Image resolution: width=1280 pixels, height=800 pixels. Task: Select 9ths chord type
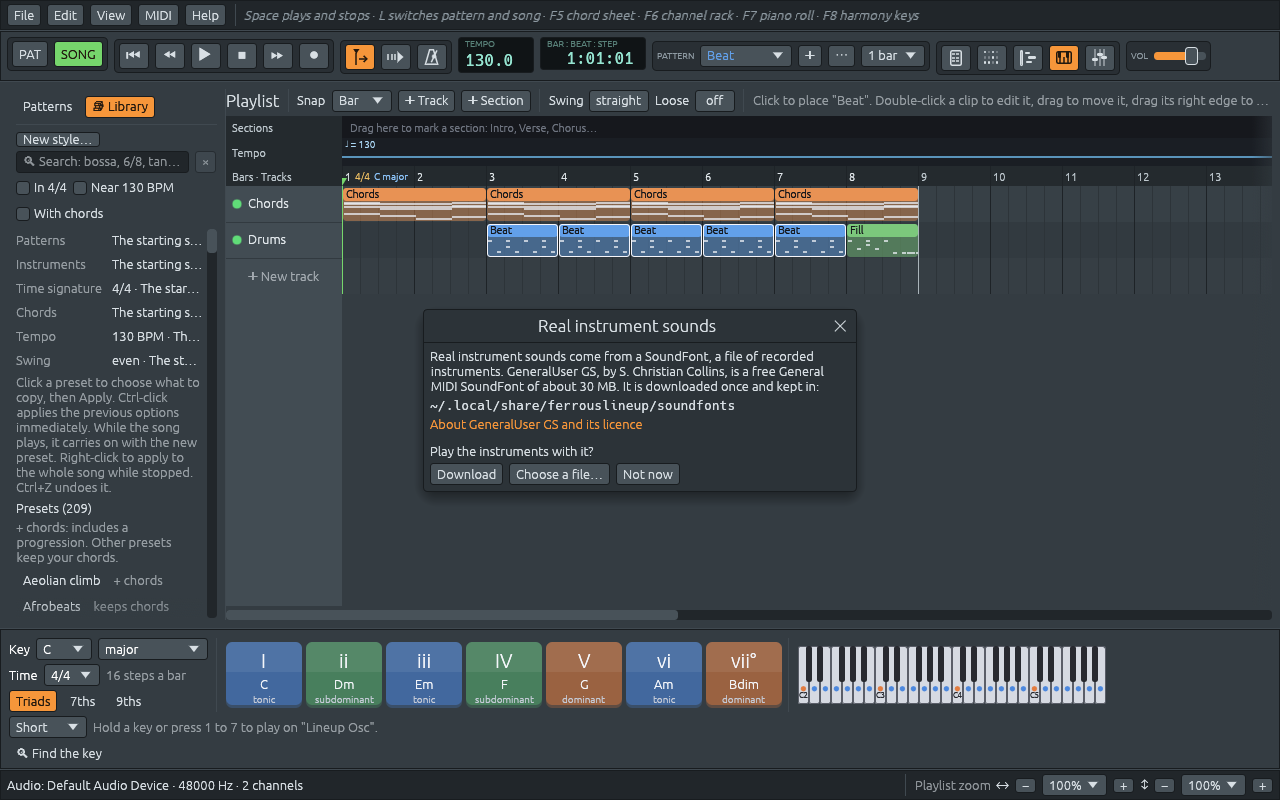tap(129, 702)
